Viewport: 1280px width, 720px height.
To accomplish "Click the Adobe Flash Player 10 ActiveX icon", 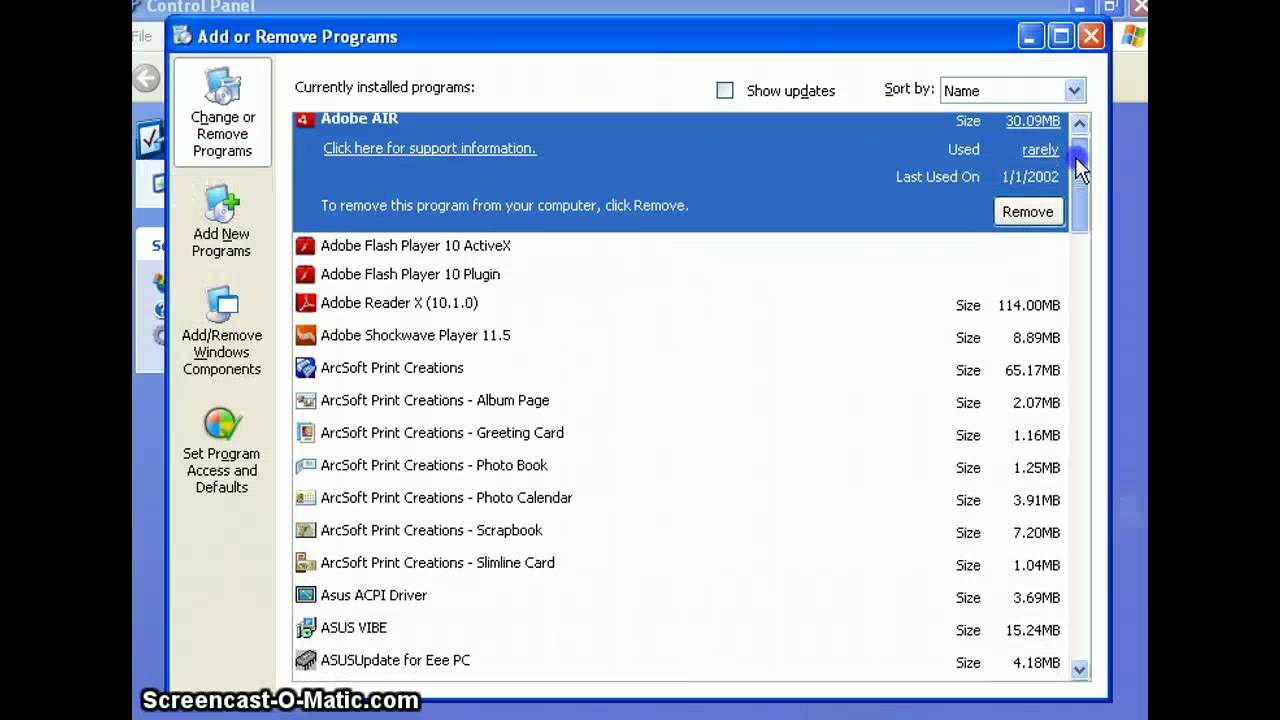I will click(x=305, y=245).
